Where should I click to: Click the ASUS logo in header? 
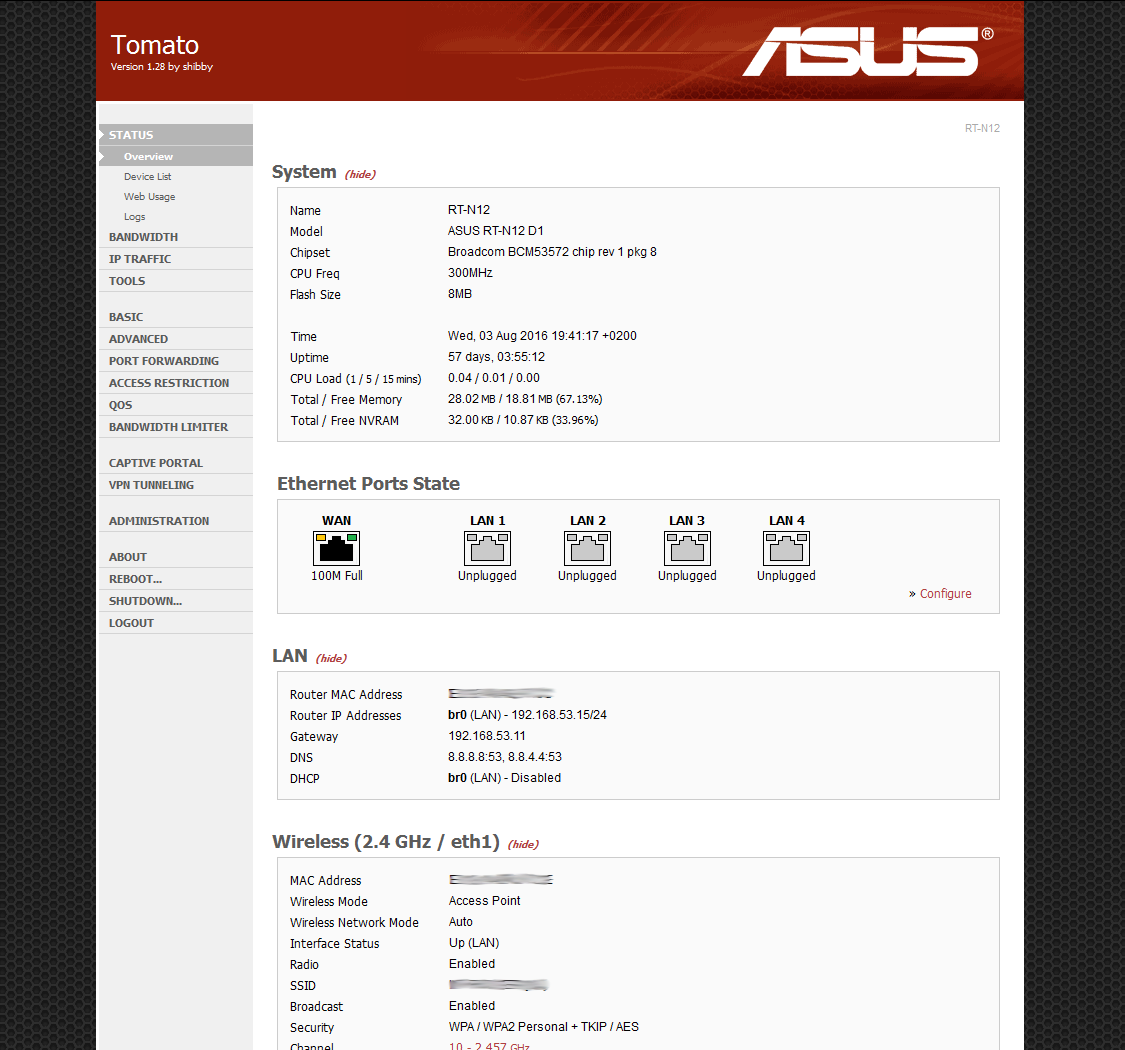coord(867,52)
